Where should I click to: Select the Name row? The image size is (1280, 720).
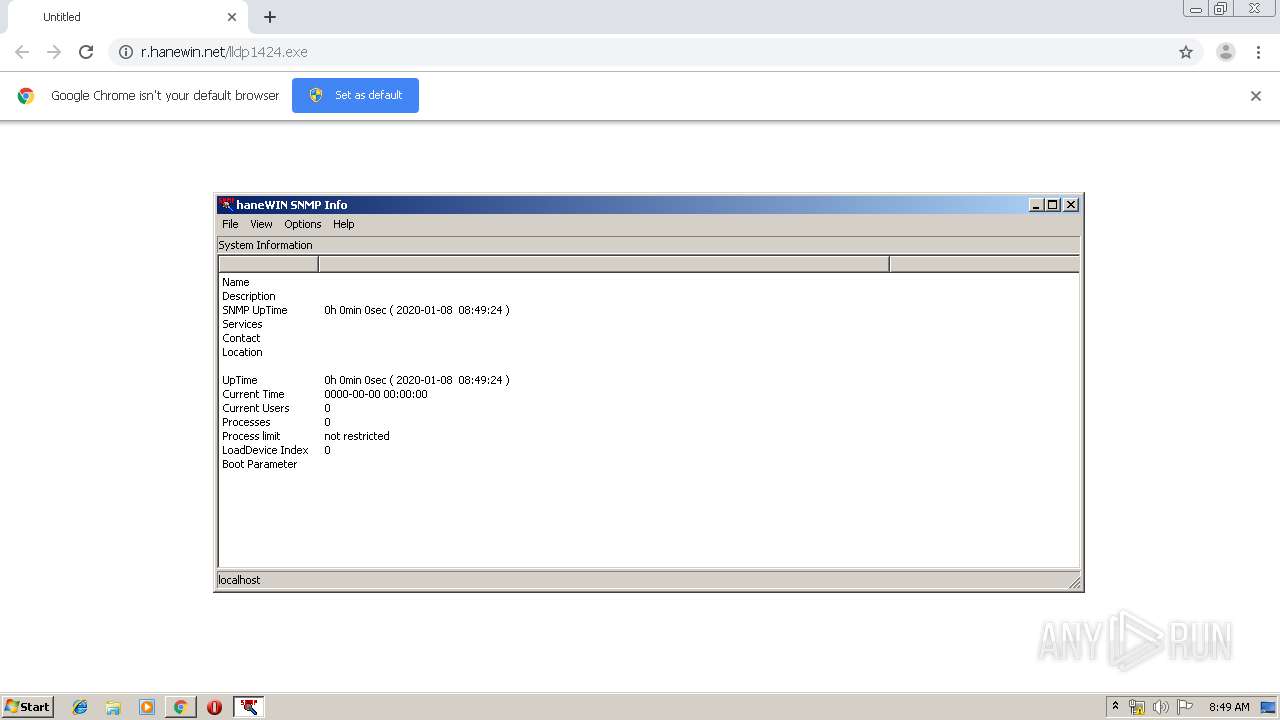(236, 282)
